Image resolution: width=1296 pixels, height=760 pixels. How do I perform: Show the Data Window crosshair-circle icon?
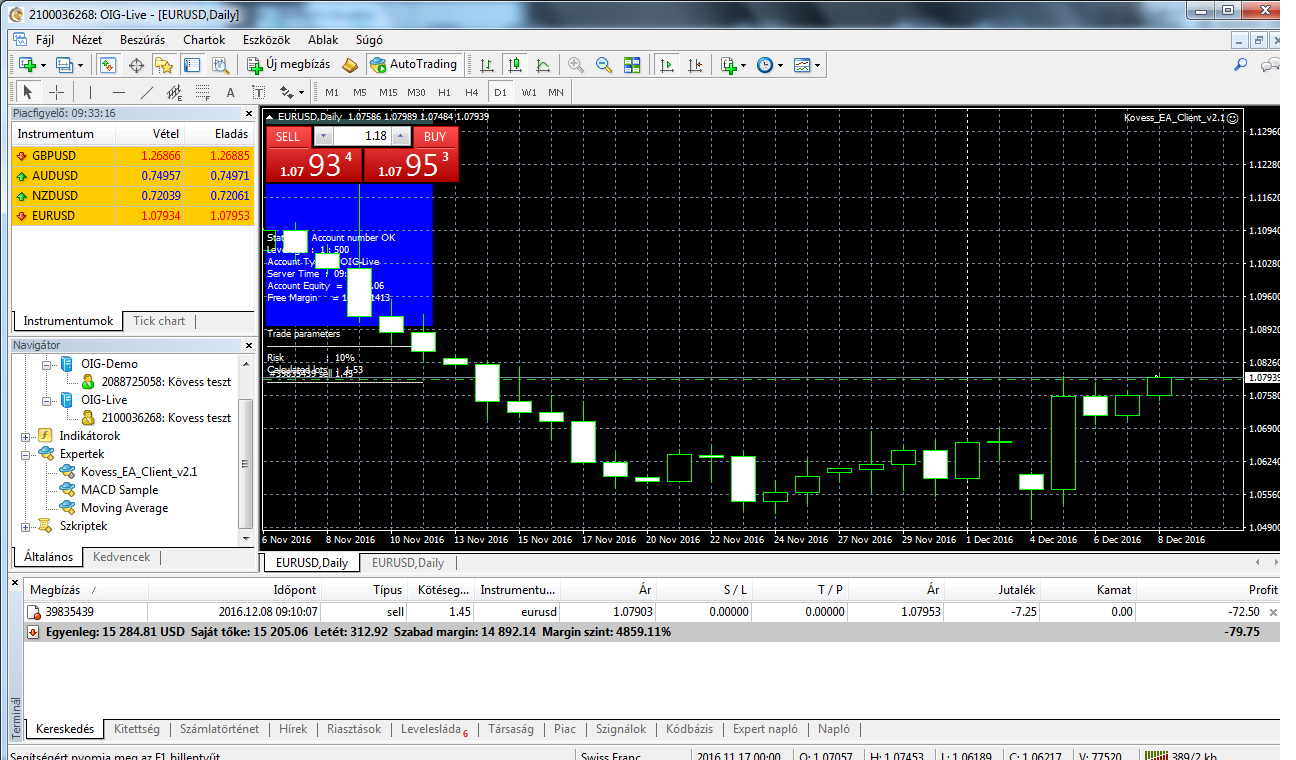[x=136, y=64]
